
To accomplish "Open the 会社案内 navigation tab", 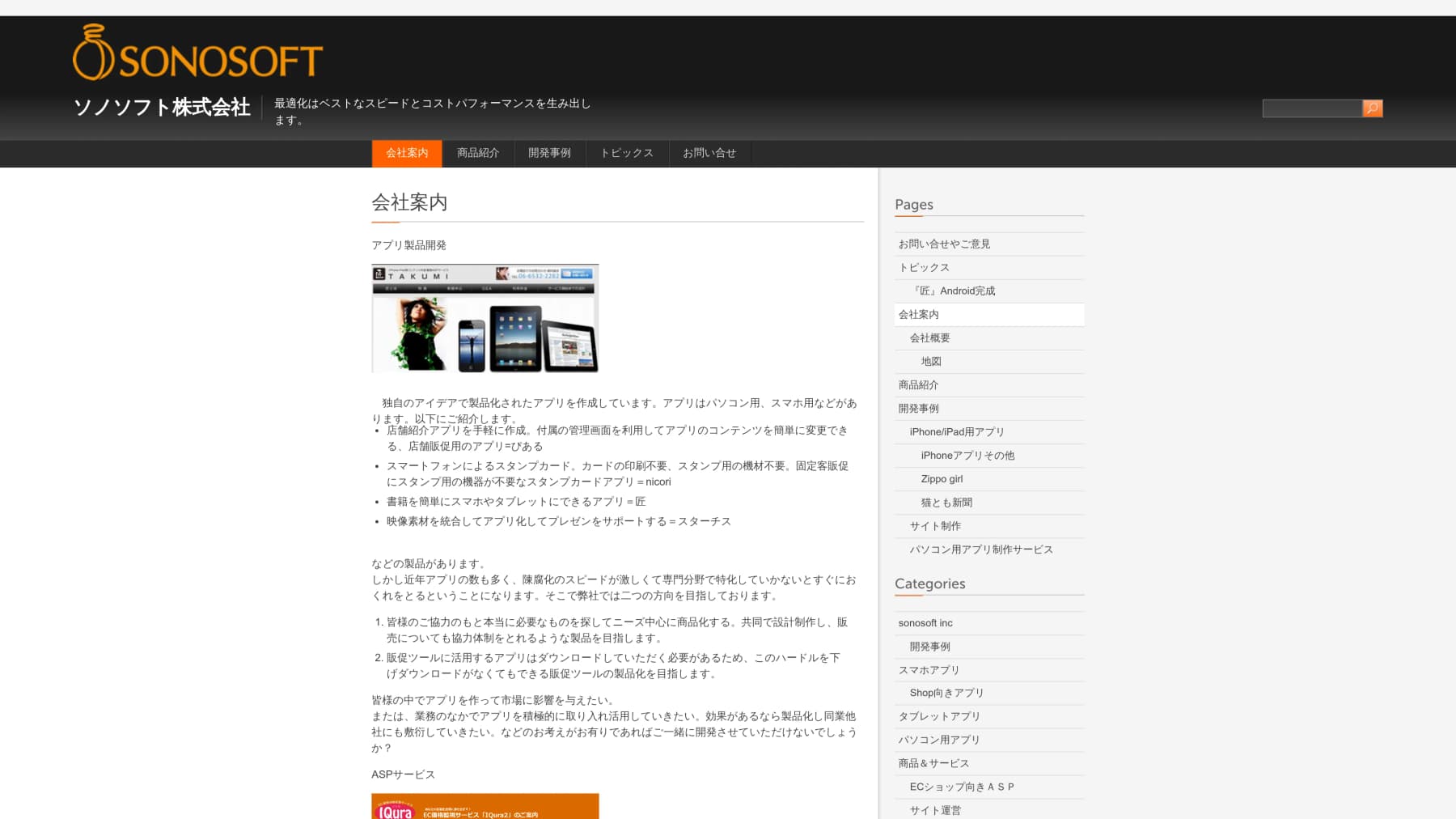I will 407,153.
